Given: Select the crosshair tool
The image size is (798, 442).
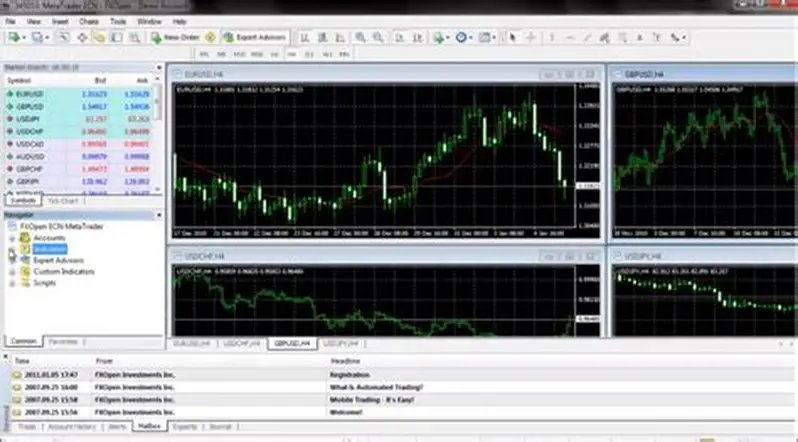Looking at the screenshot, I should click(530, 37).
